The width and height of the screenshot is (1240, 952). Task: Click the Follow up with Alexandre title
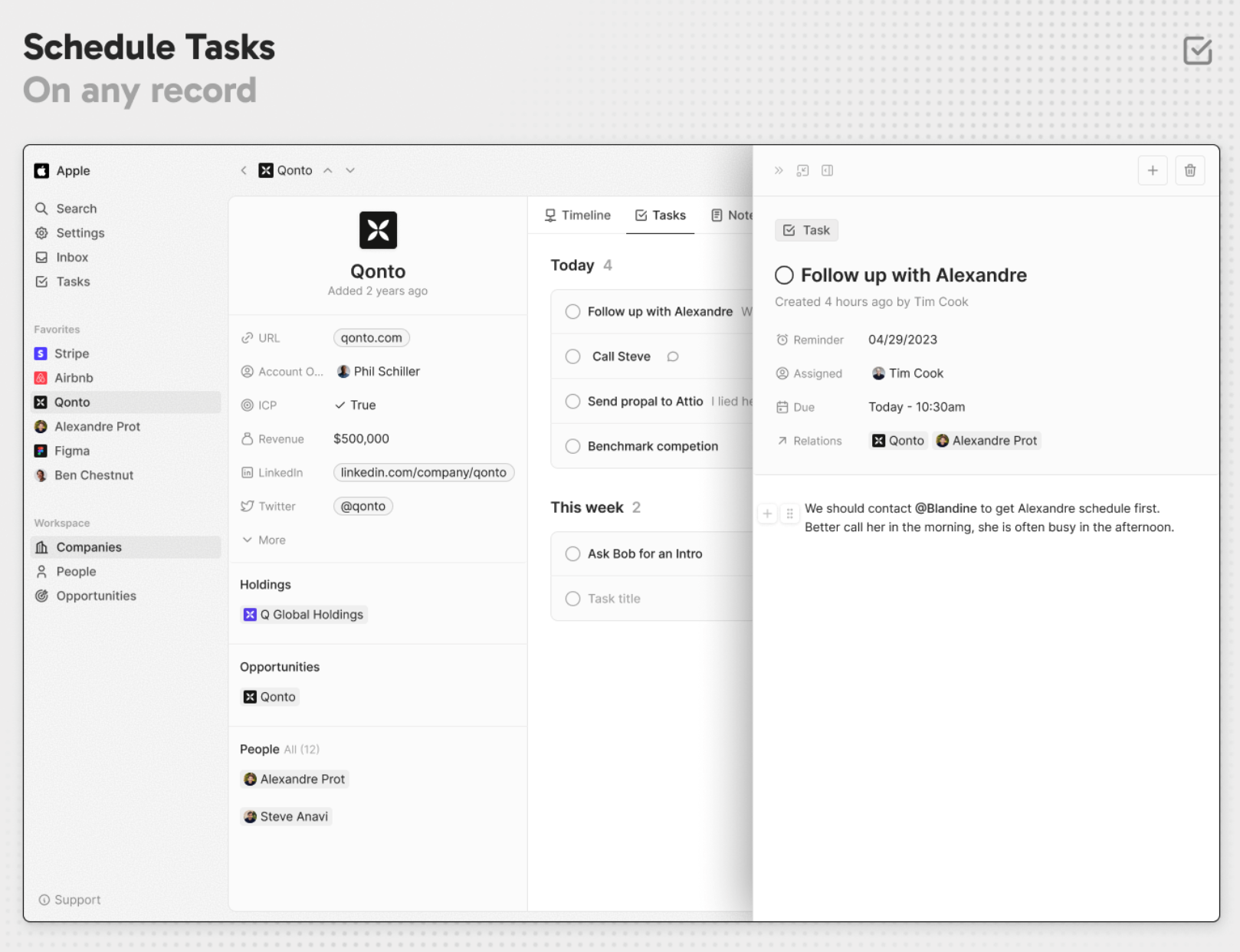pyautogui.click(x=914, y=275)
